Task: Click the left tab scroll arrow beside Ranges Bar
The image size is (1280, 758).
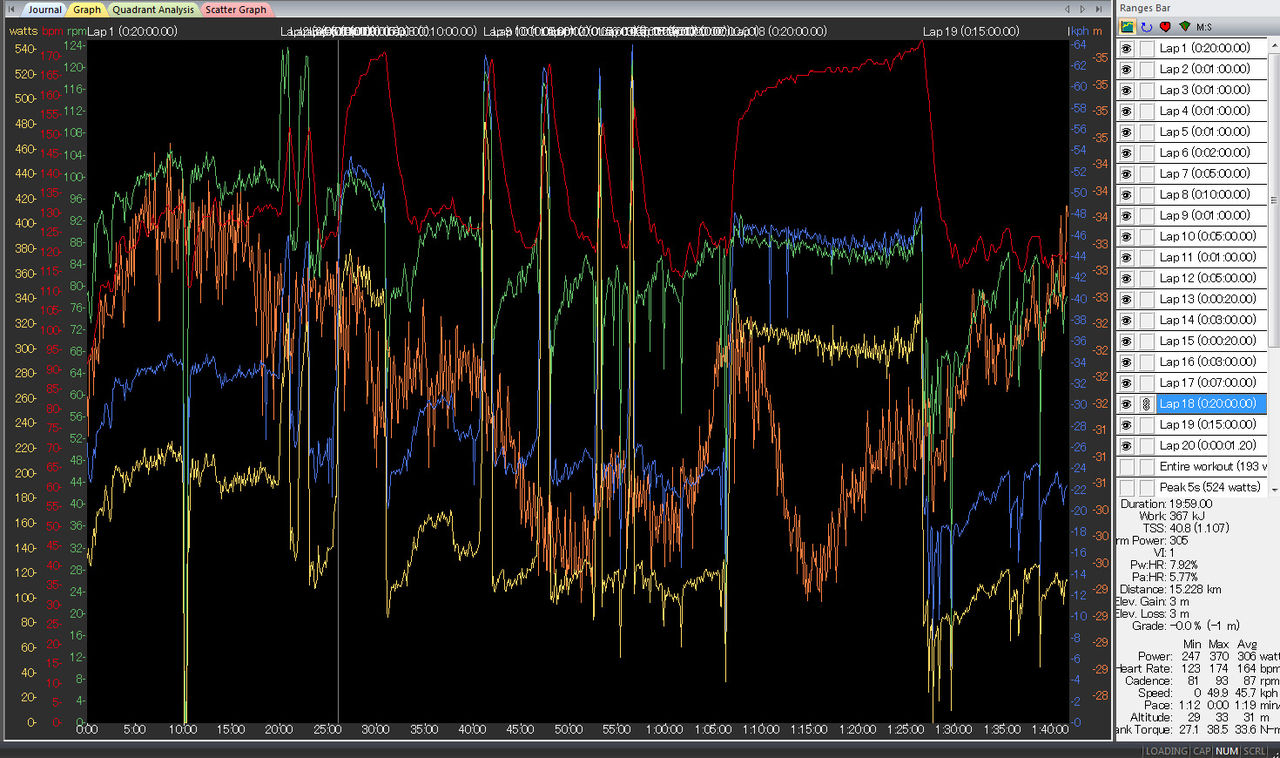Action: pos(1068,9)
